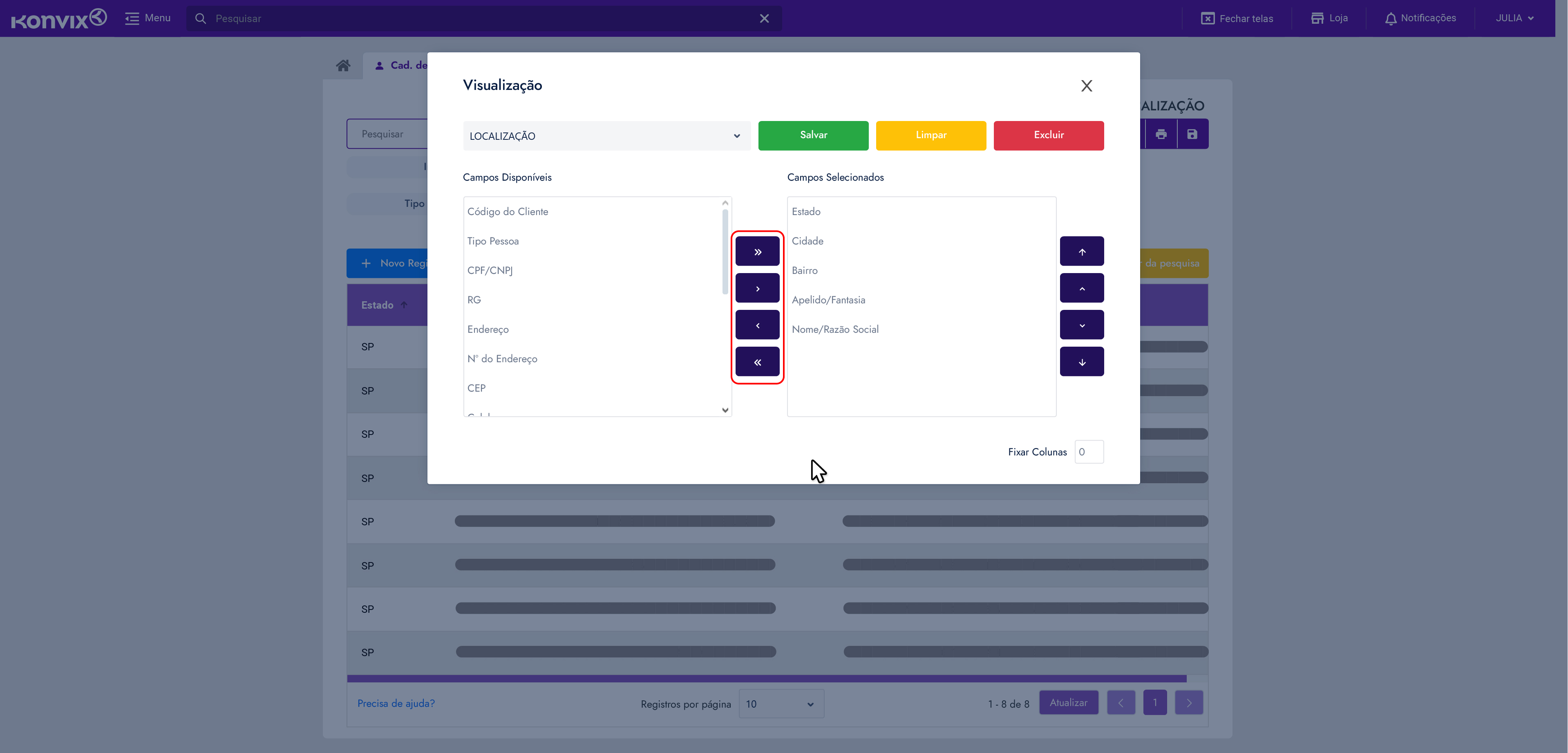This screenshot has width=1568, height=753.
Task: Click the home icon tab
Action: 343,65
